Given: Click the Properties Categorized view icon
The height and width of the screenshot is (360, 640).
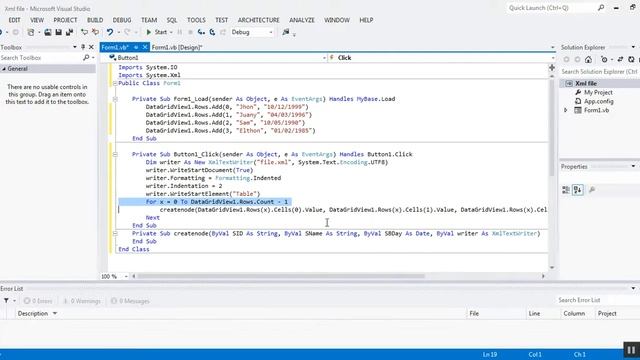Looking at the screenshot, I should (x=566, y=190).
